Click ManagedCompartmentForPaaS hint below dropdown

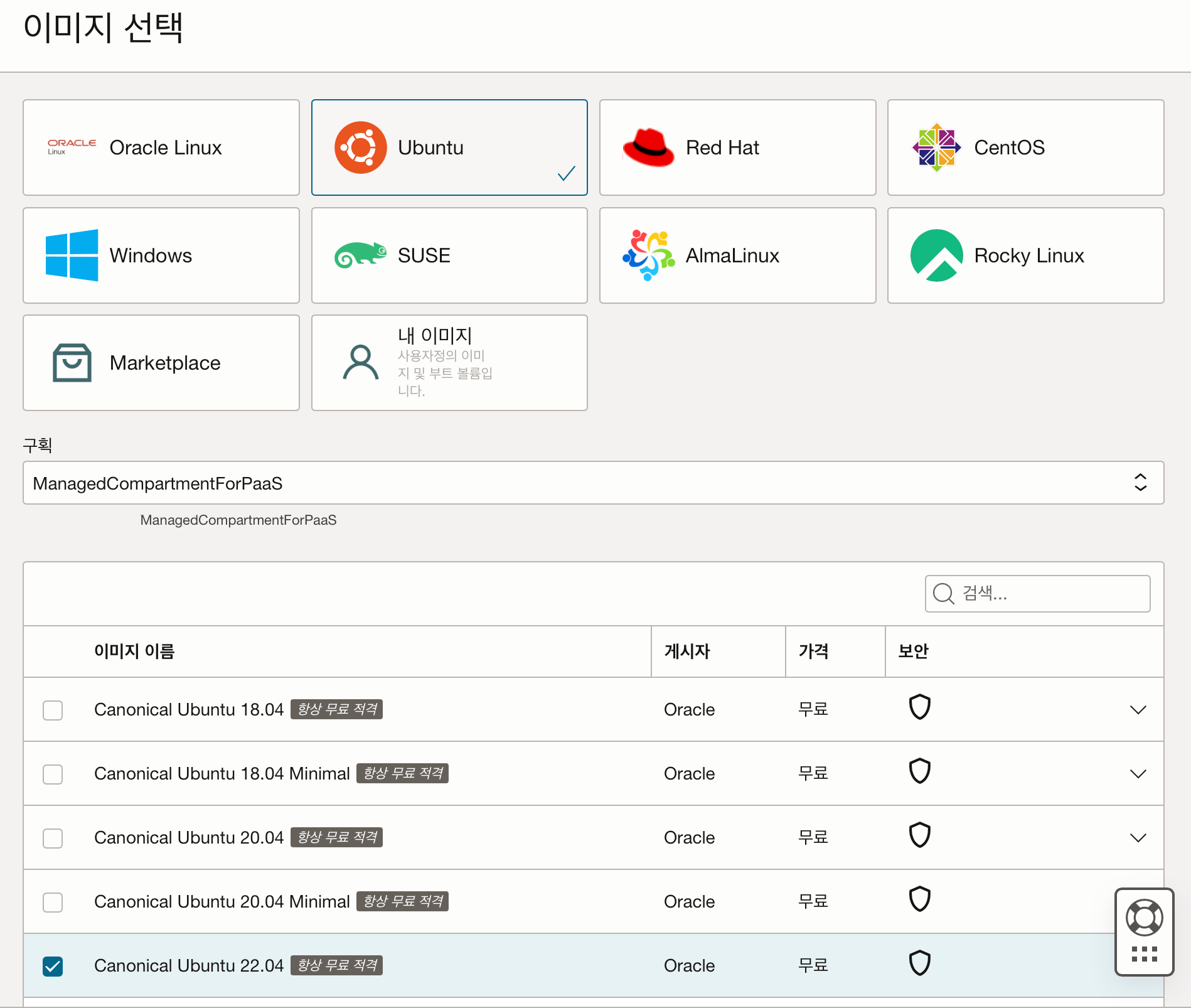point(238,520)
